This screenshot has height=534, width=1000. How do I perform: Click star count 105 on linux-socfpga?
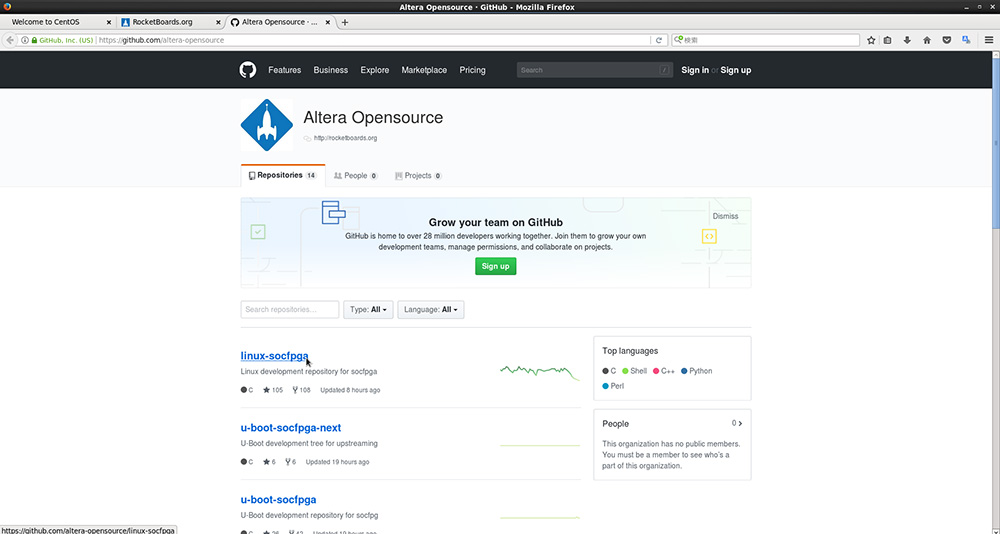tap(273, 390)
